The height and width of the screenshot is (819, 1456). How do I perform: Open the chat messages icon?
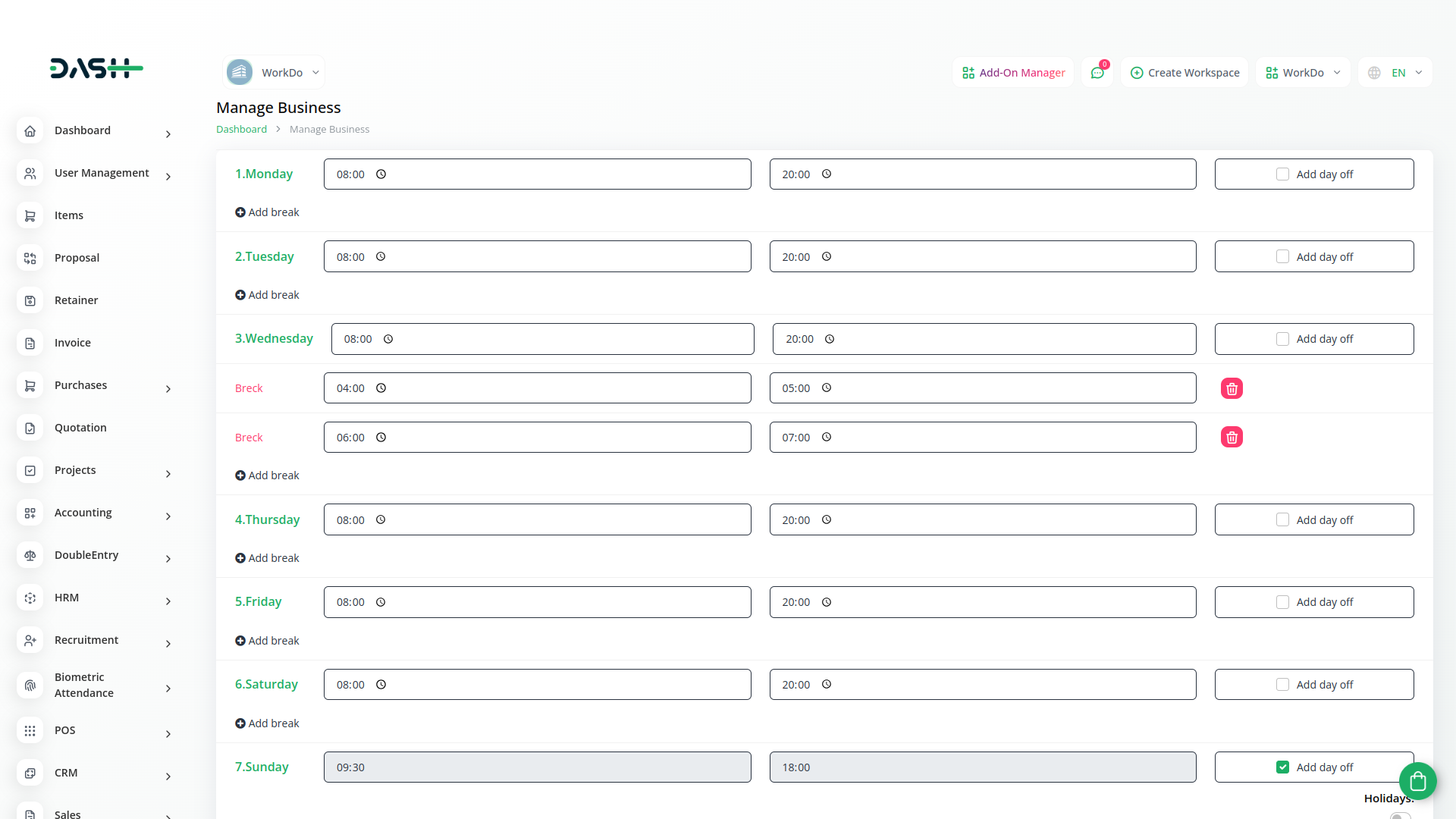pyautogui.click(x=1097, y=73)
